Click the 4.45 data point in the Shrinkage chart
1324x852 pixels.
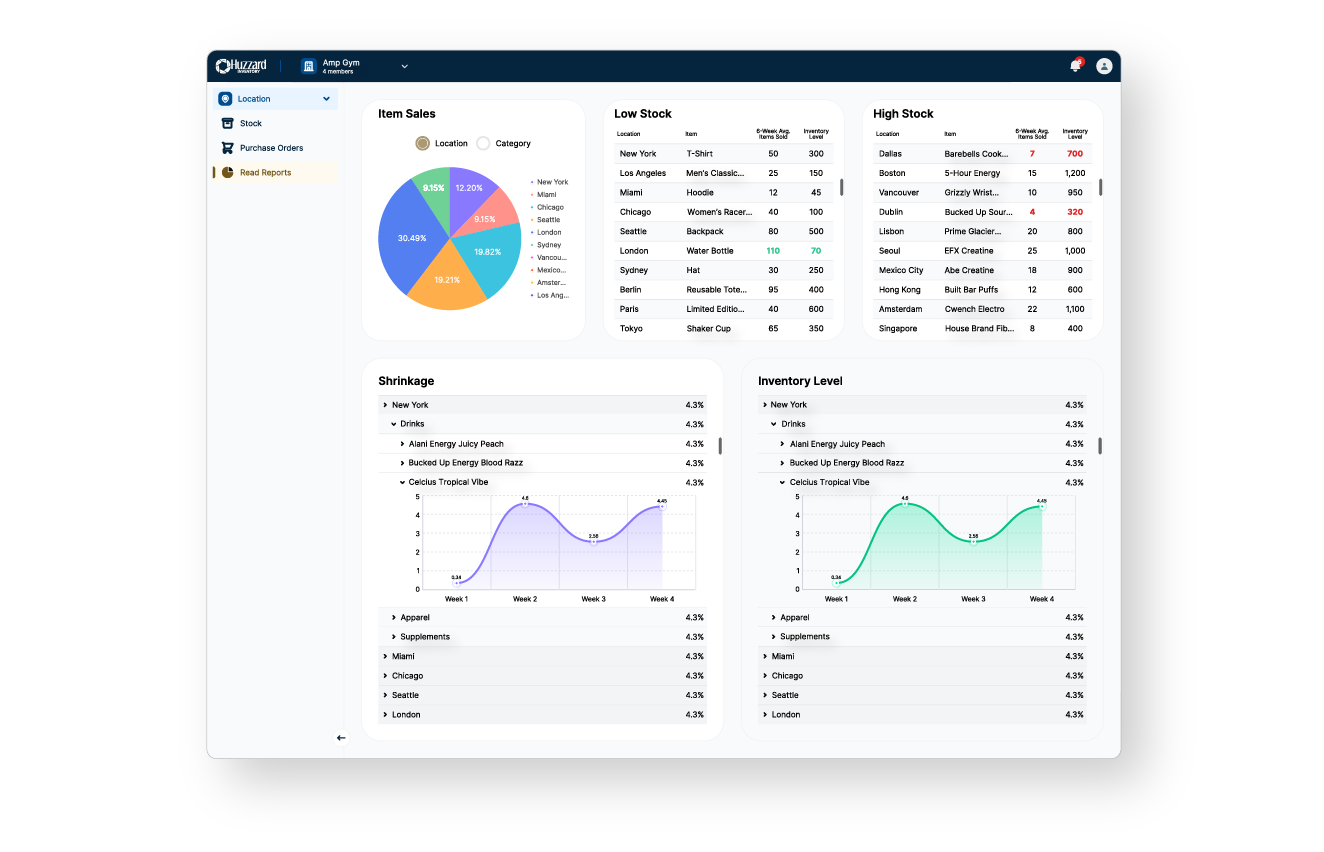pyautogui.click(x=662, y=507)
